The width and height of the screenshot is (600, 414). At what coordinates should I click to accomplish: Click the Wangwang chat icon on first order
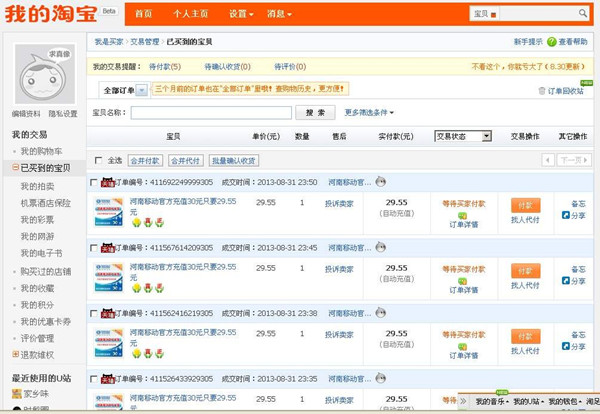click(x=379, y=183)
